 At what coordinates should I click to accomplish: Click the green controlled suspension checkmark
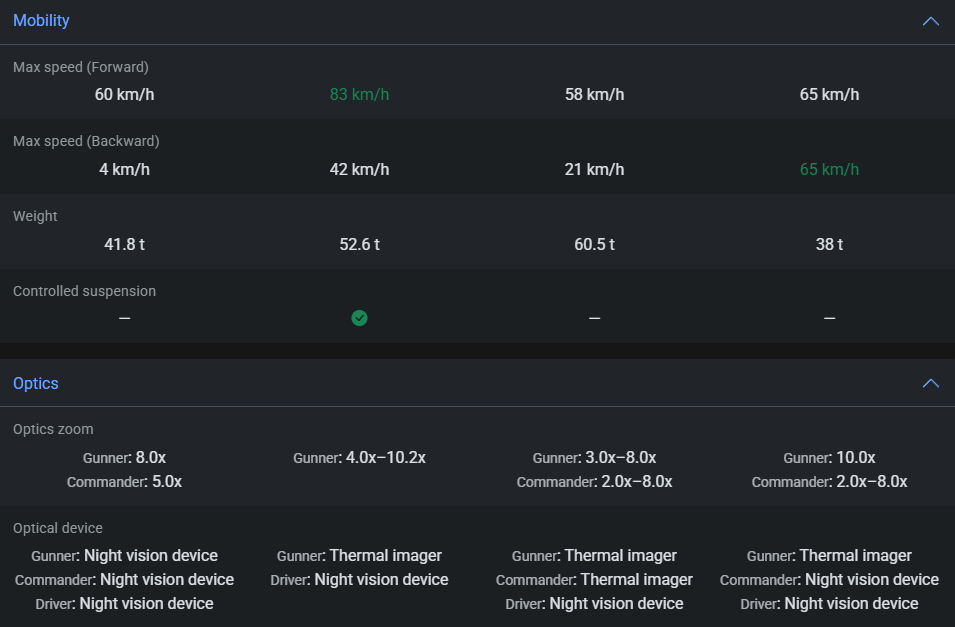pyautogui.click(x=359, y=318)
